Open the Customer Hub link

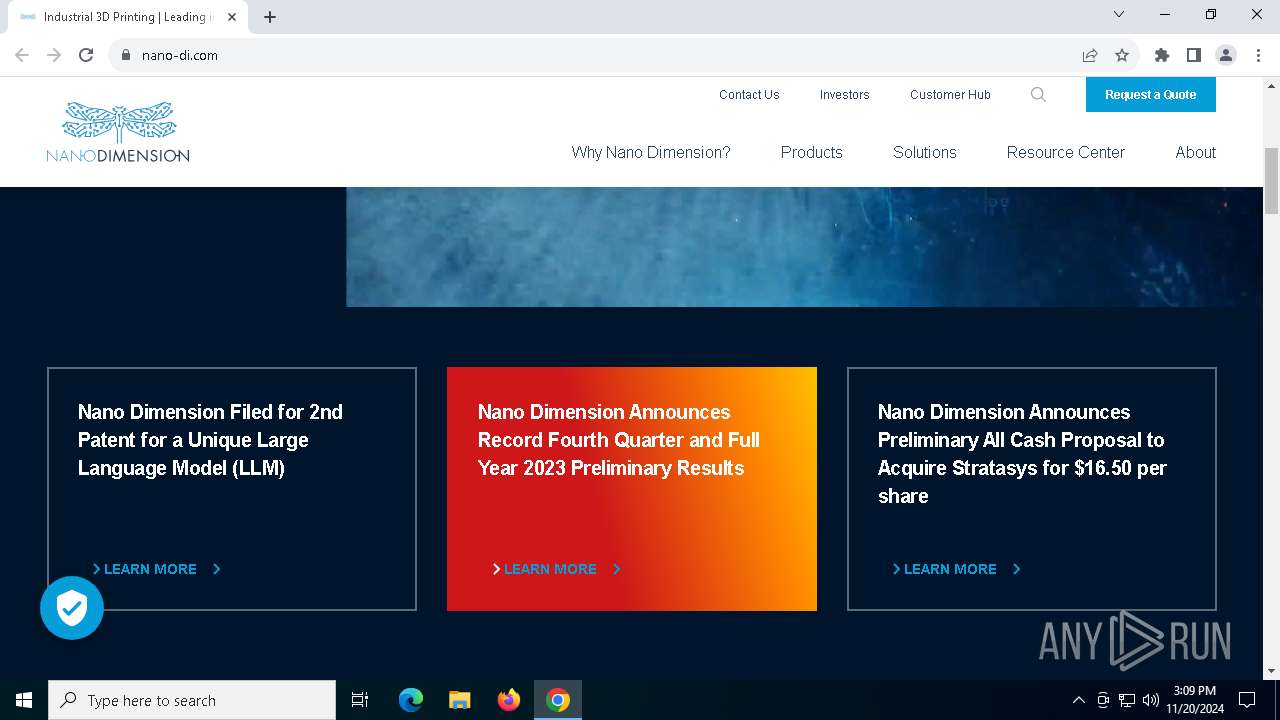(950, 95)
